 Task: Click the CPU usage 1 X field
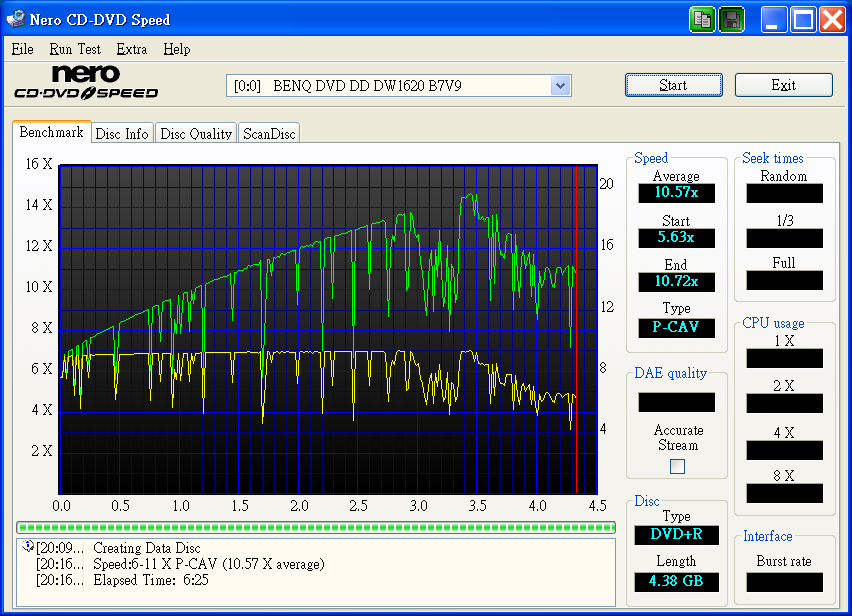tap(785, 359)
